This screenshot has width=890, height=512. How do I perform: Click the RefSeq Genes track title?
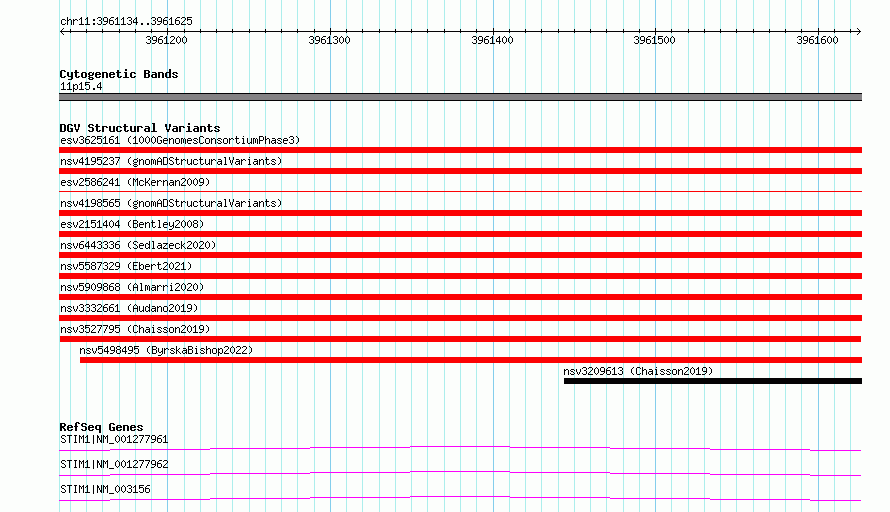tap(101, 427)
